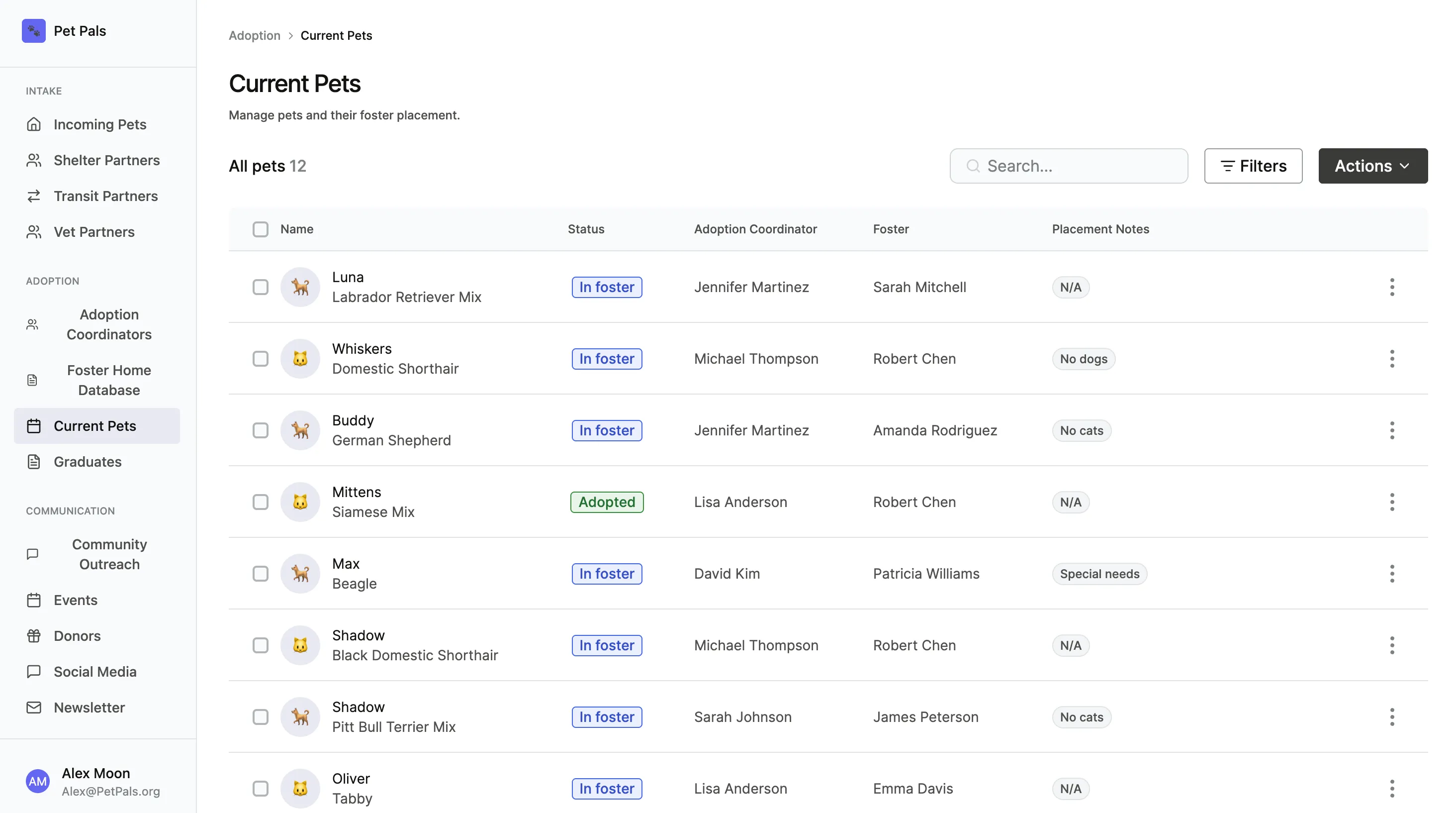Screen dimensions: 1456x813
Task: Check the box for Oliver
Action: 261,789
